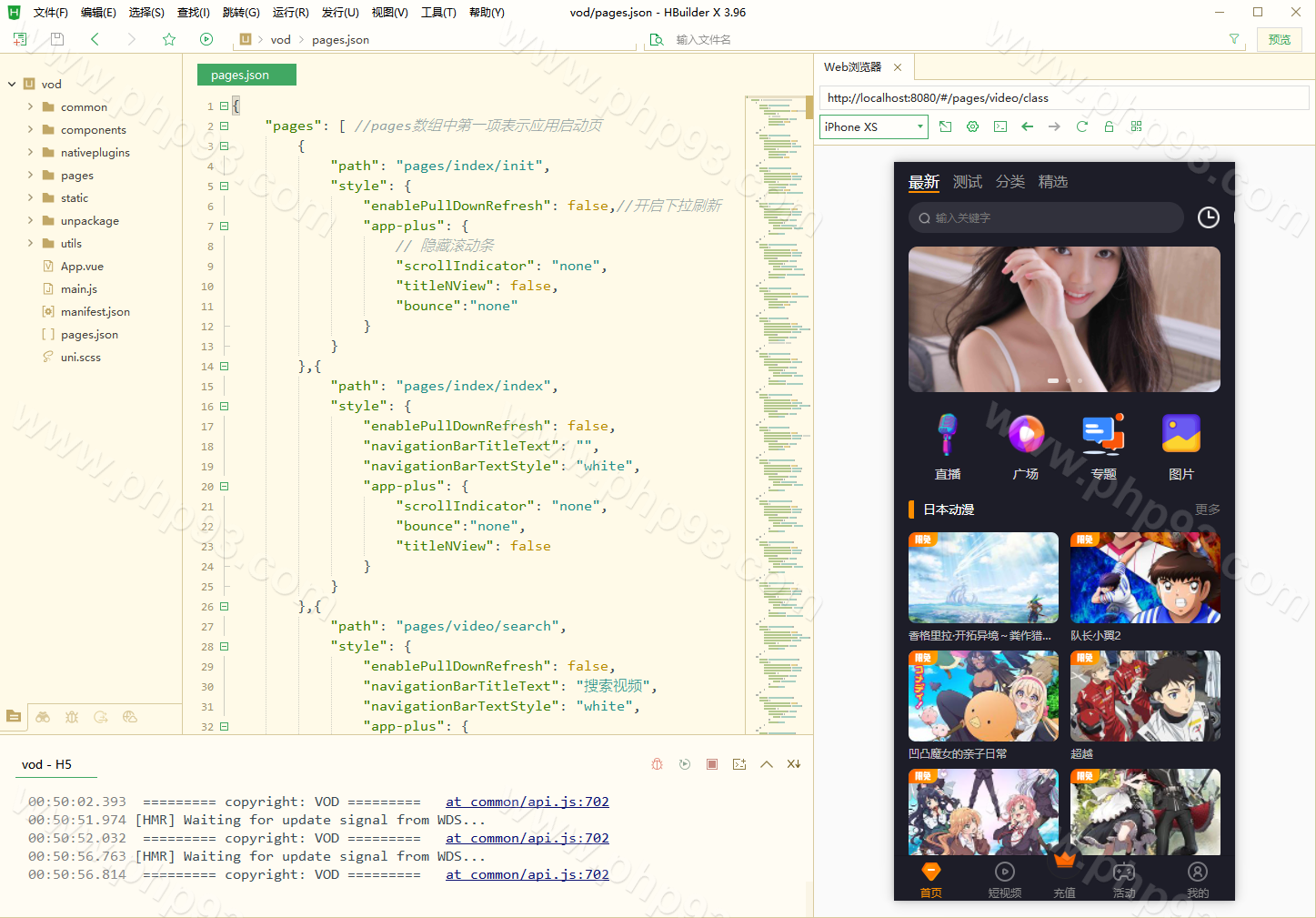The height and width of the screenshot is (918, 1316).
Task: Click the browser URL address field
Action: [x=1064, y=98]
